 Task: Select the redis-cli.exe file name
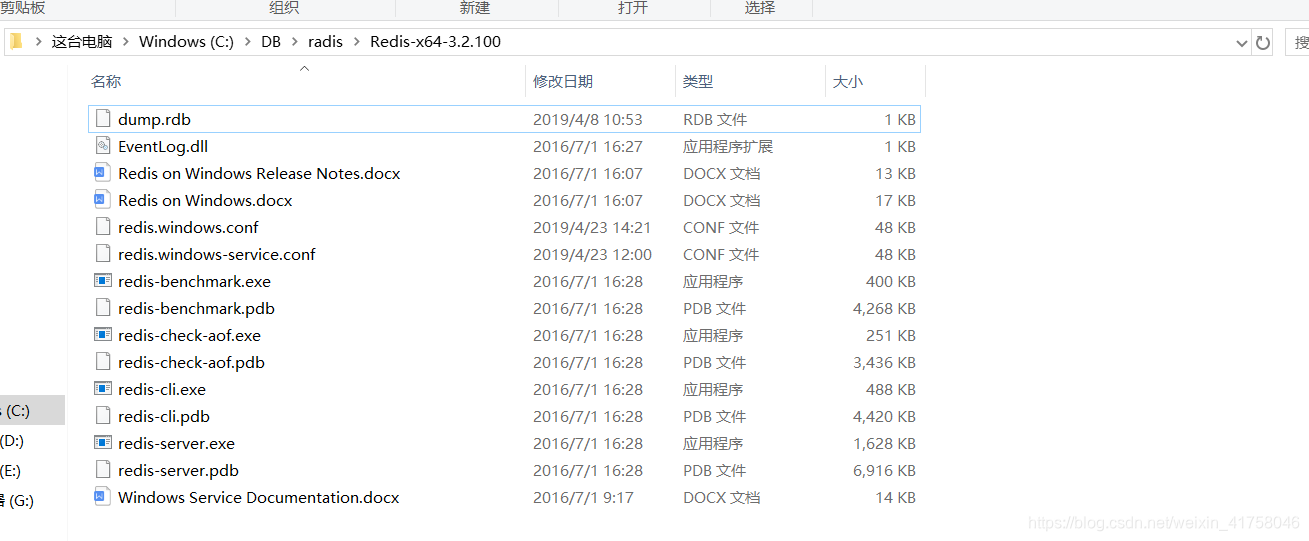click(162, 389)
